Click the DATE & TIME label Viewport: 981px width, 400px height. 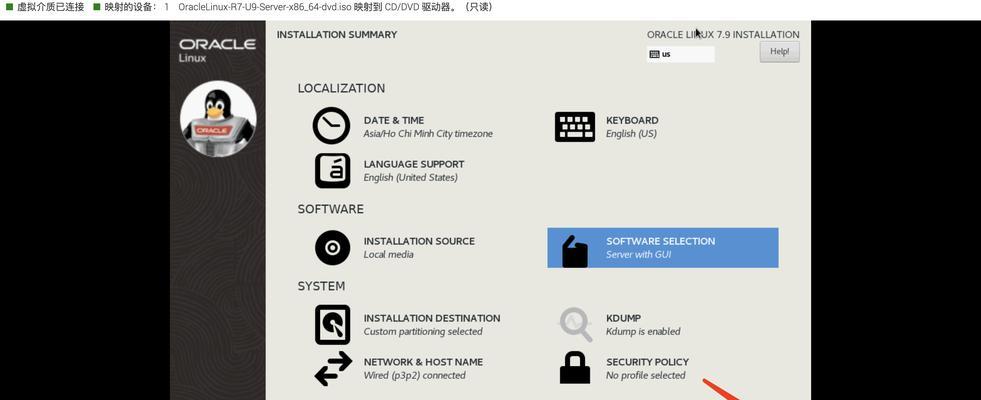tap(394, 120)
